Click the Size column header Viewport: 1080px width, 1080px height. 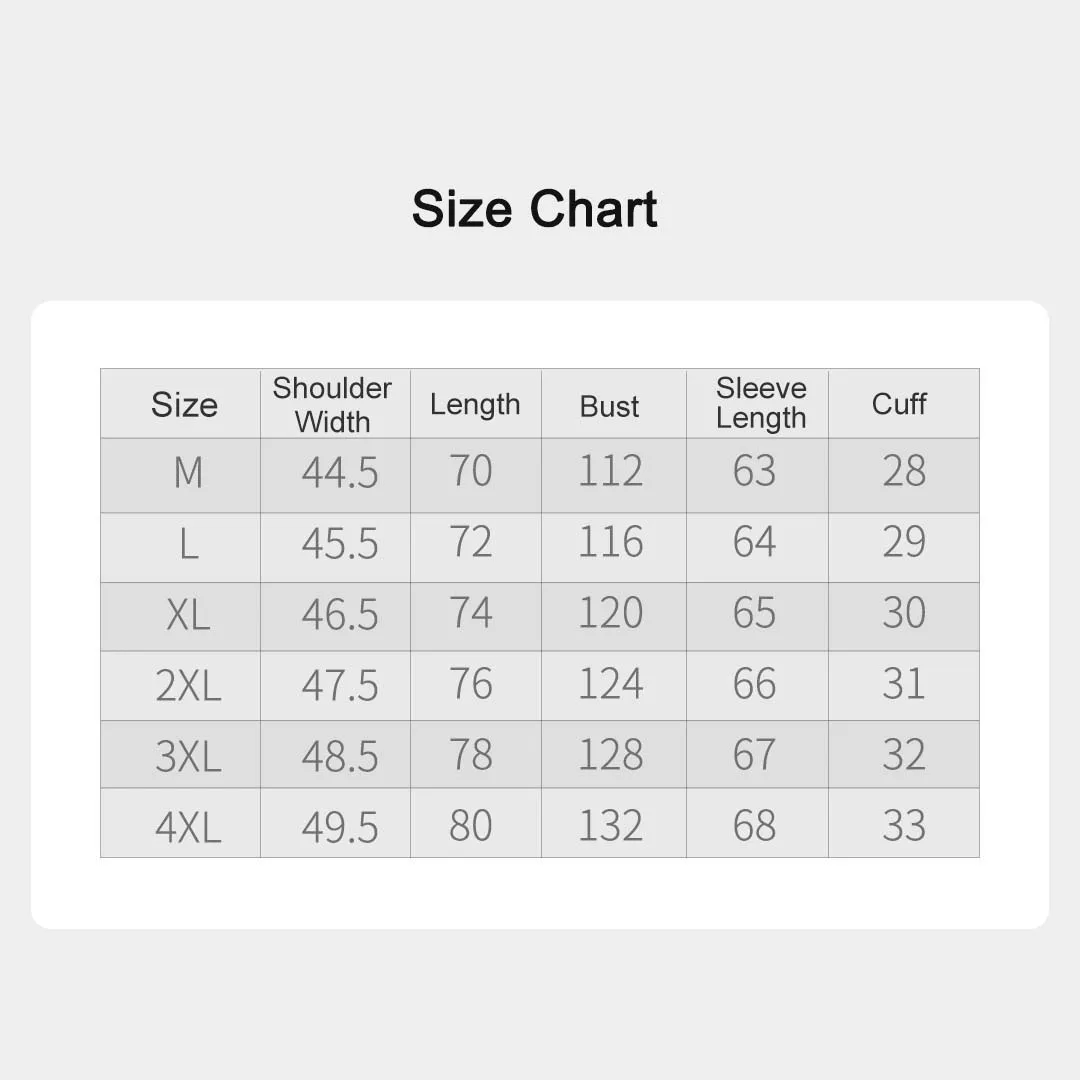(184, 405)
